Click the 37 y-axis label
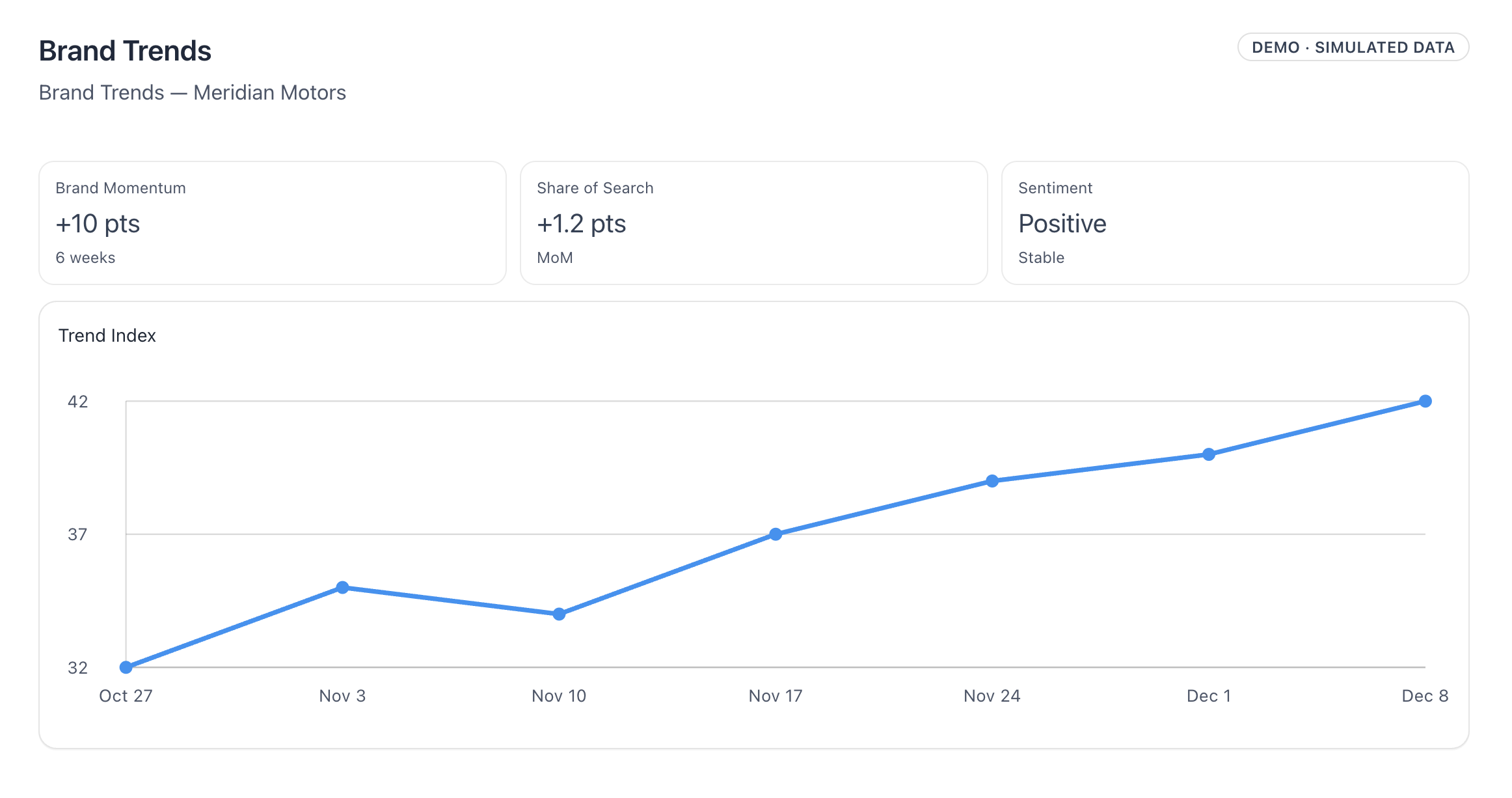This screenshot has height=798, width=1512. coord(77,534)
